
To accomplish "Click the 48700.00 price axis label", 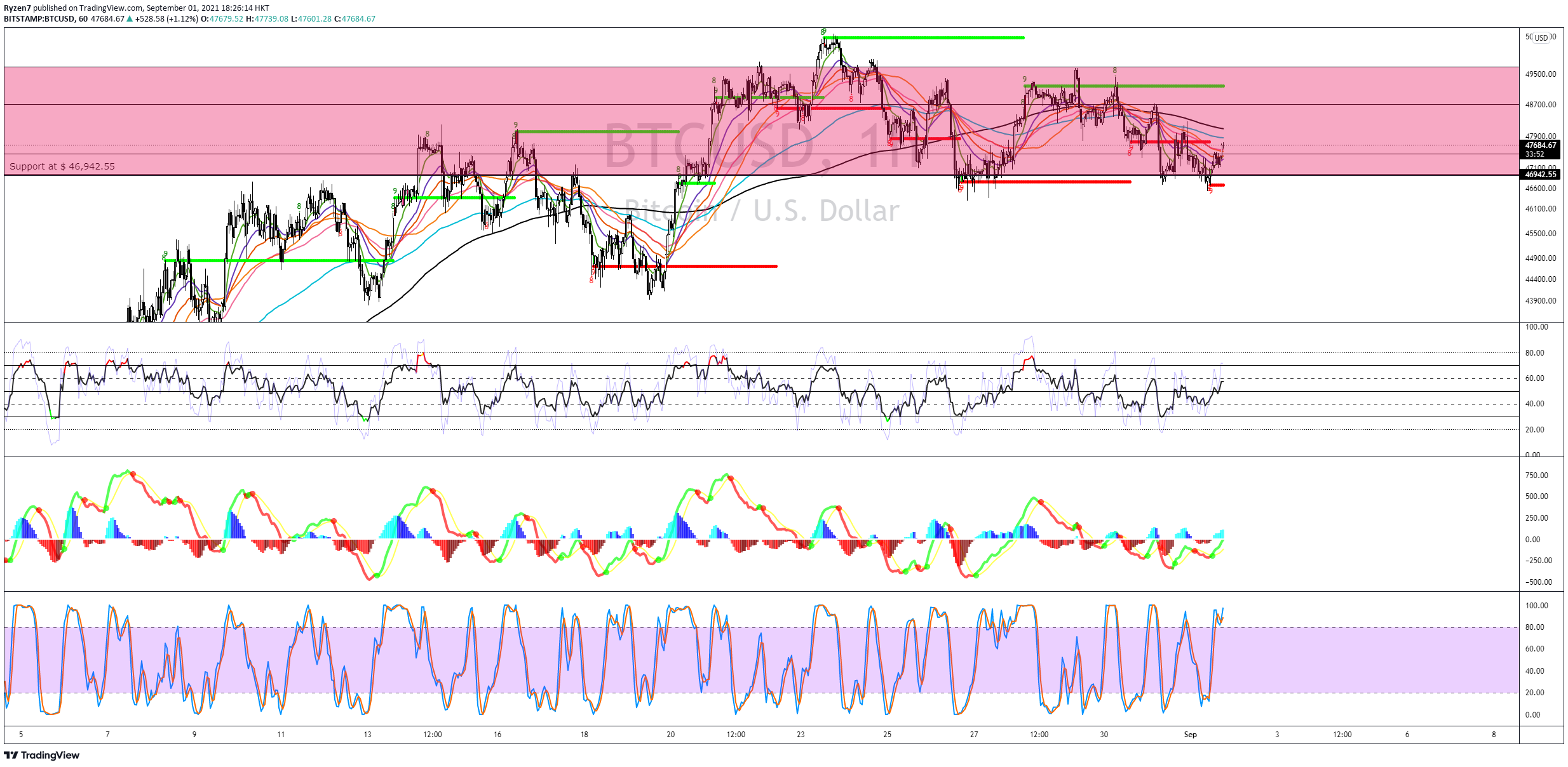I will pyautogui.click(x=1541, y=105).
